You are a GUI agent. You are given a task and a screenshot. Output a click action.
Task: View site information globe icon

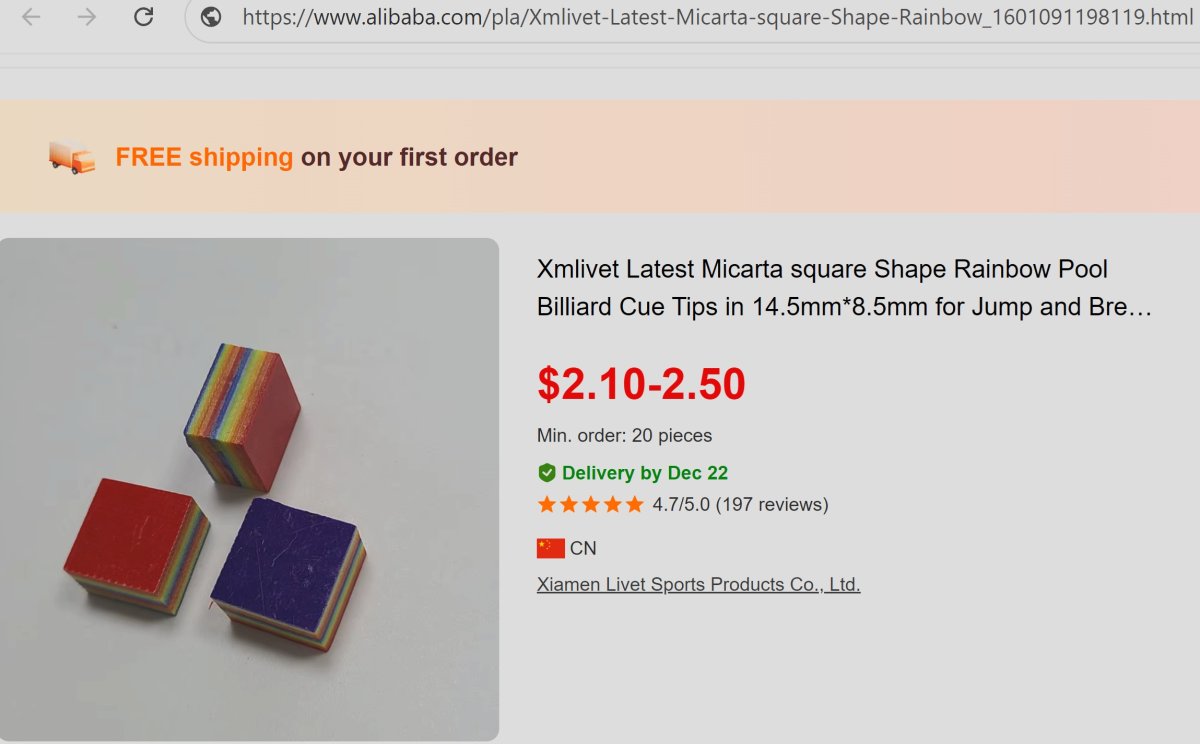(210, 17)
